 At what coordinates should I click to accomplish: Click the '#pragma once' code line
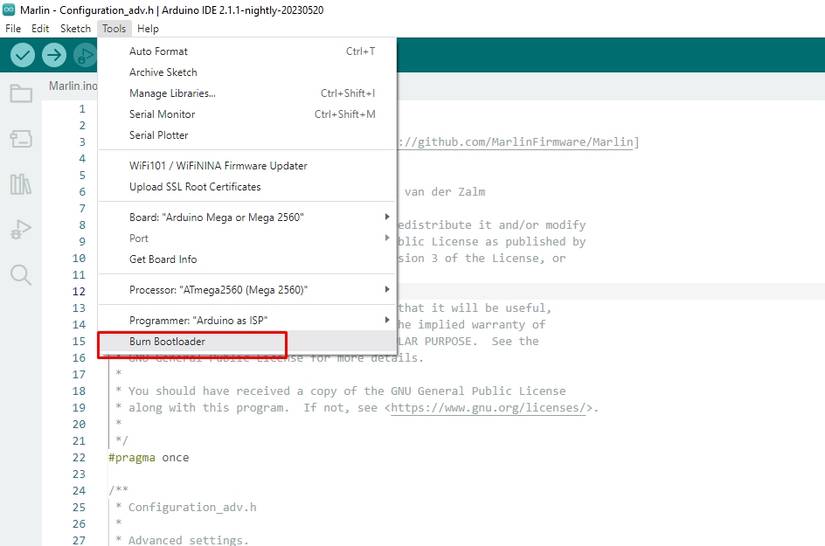click(x=148, y=458)
